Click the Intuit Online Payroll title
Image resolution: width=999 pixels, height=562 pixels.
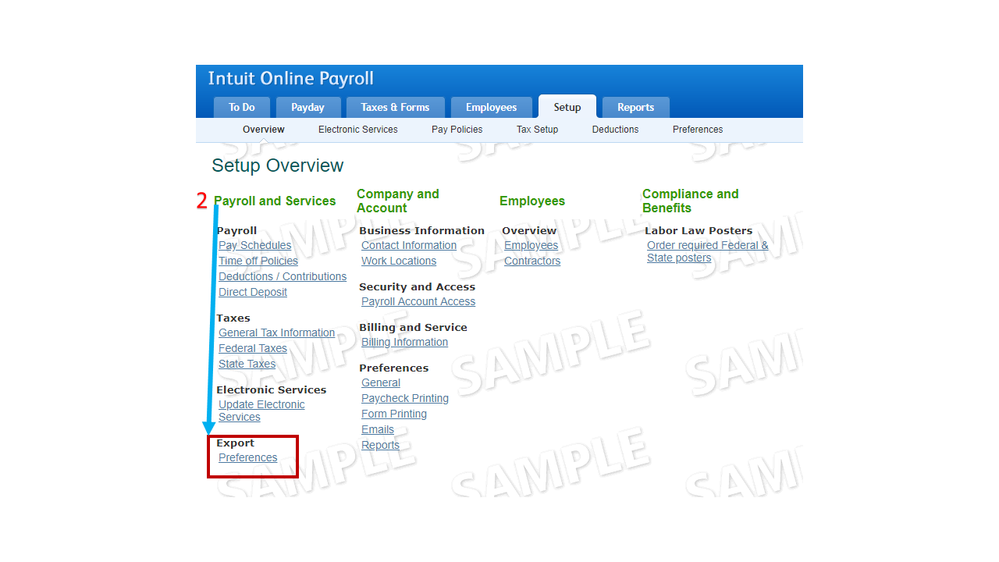click(291, 78)
